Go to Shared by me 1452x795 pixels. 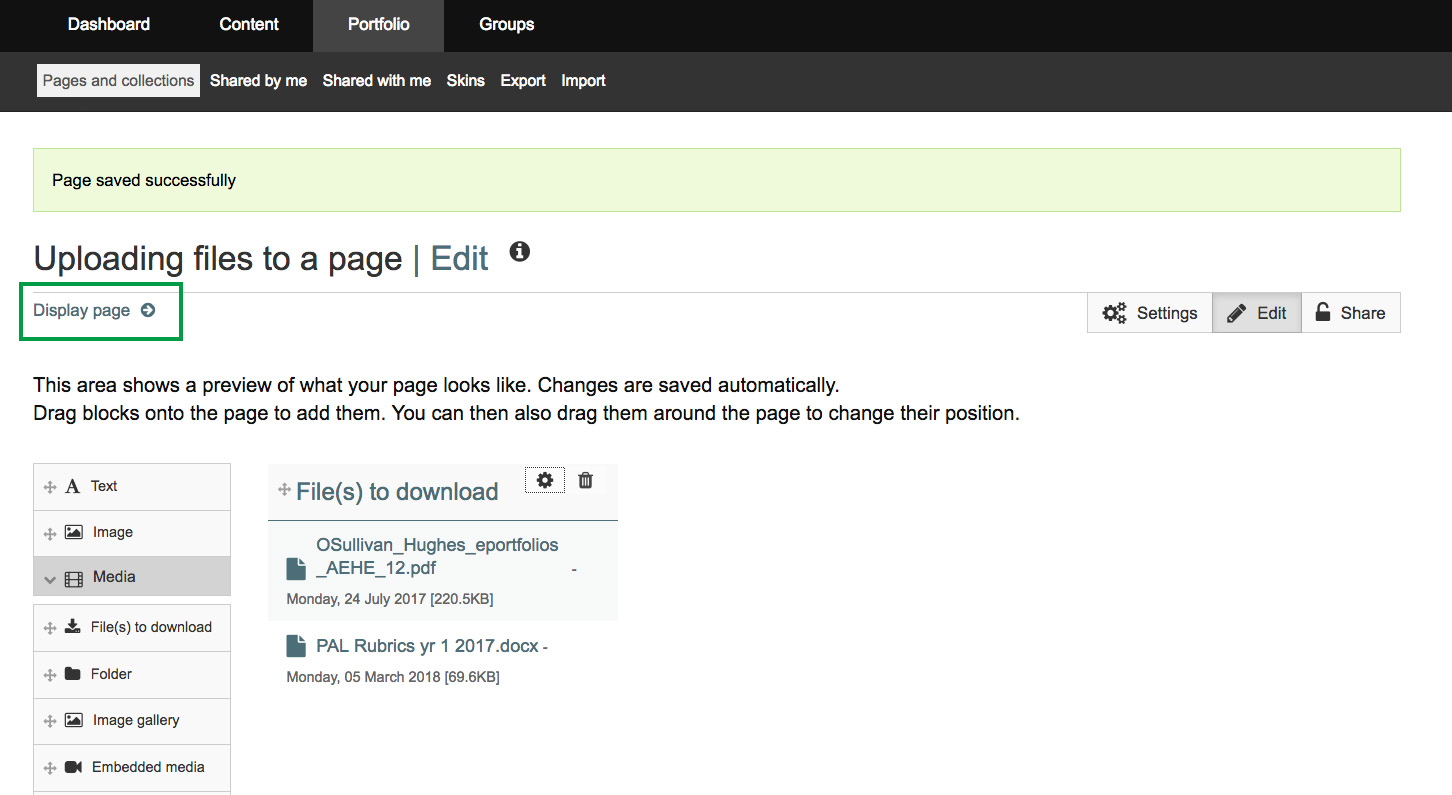(258, 81)
